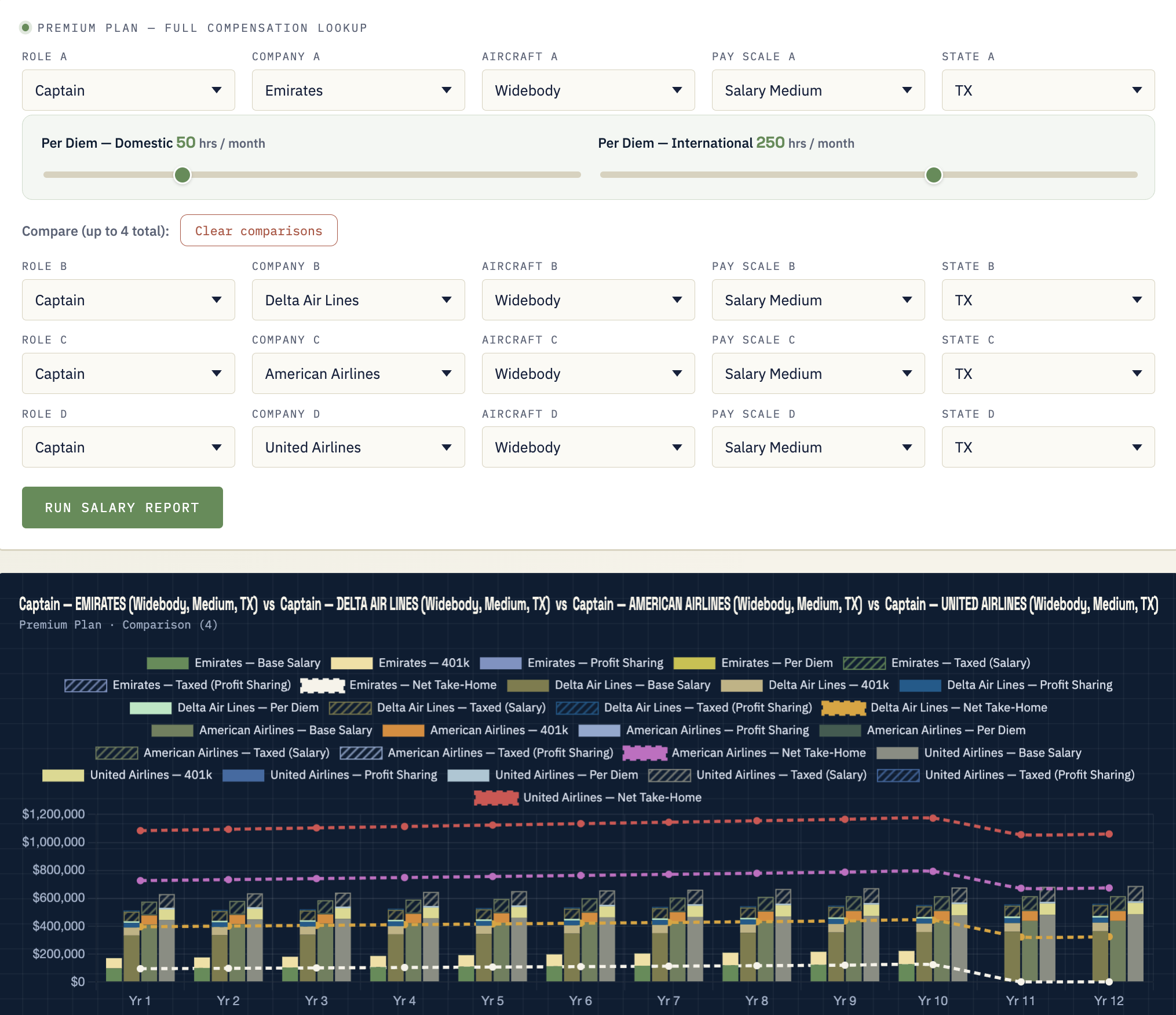Viewport: 1176px width, 1015px height.
Task: Click the "Compare (up to 4 total):" label
Action: coord(96,231)
